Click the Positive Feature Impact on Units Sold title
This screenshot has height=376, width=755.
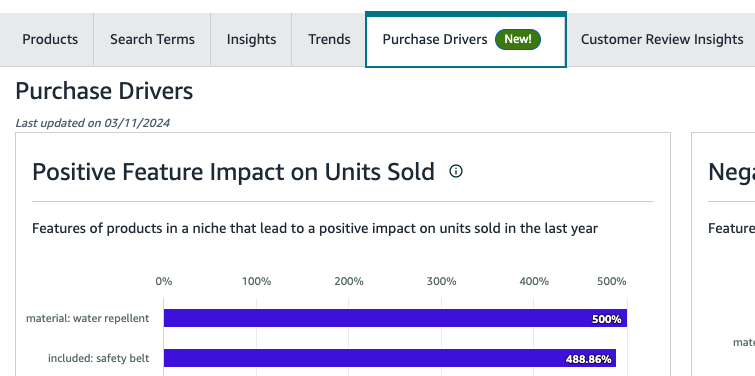click(234, 172)
